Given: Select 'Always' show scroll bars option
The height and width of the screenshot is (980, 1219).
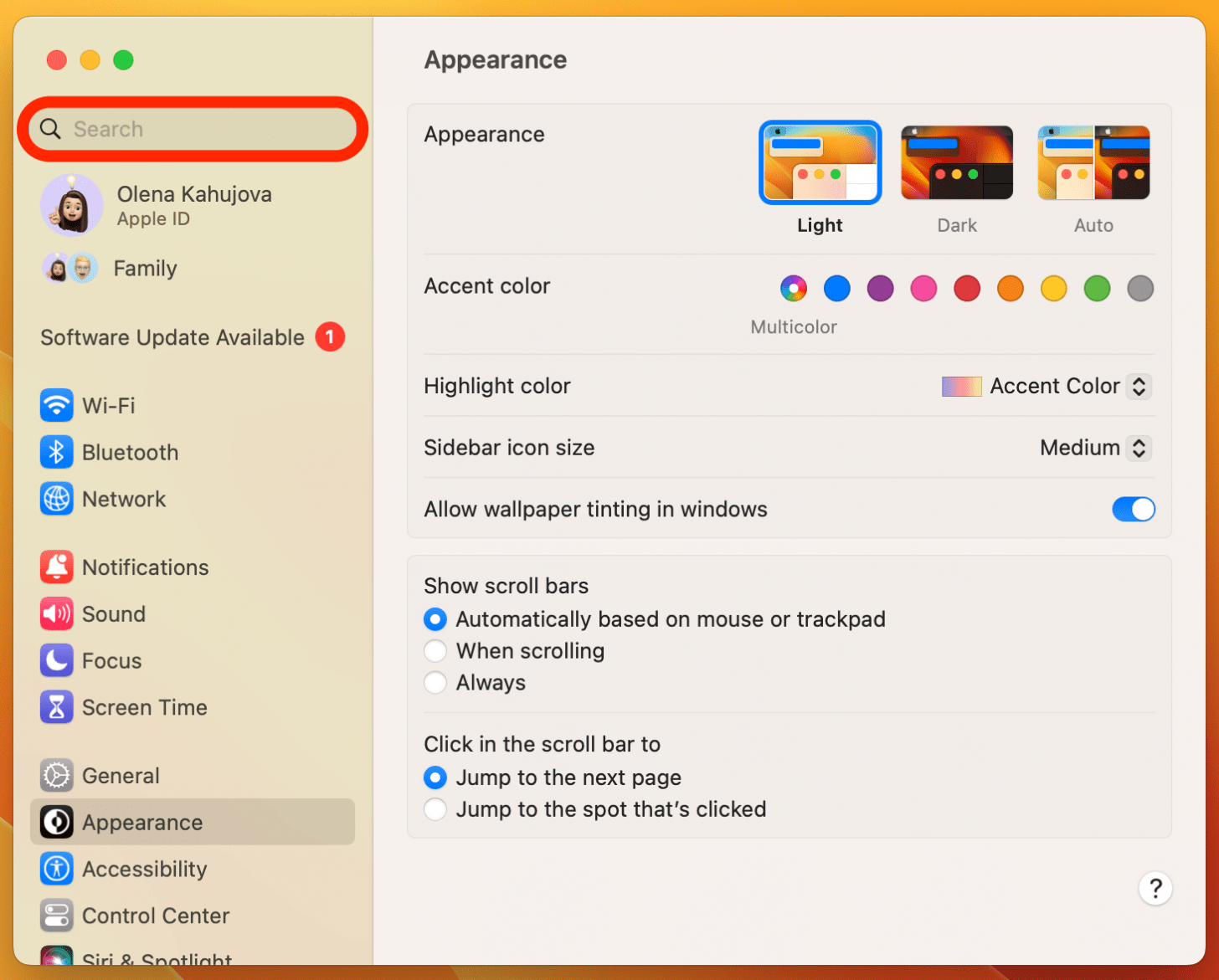Looking at the screenshot, I should pos(435,683).
